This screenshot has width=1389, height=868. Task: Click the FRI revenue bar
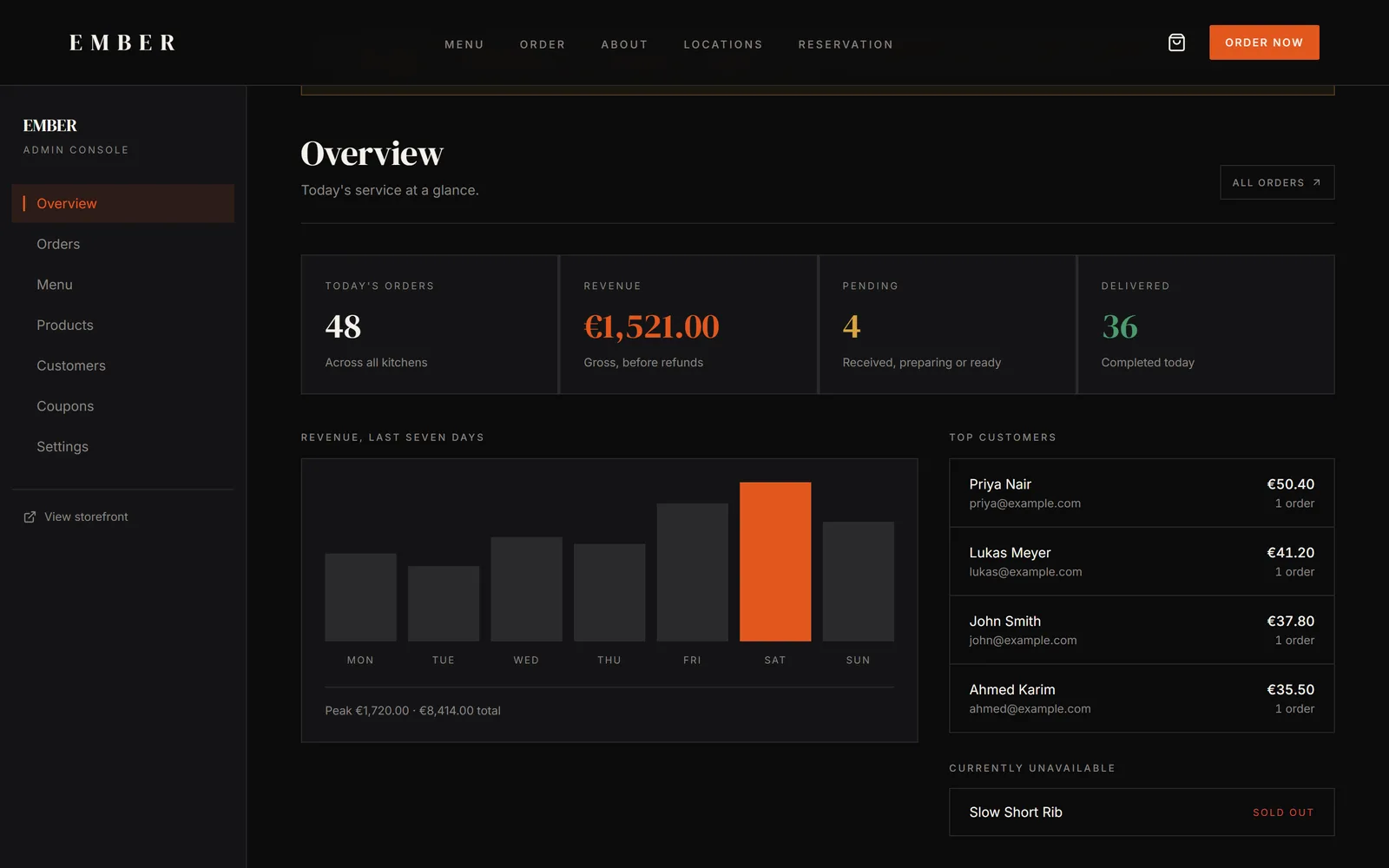692,572
